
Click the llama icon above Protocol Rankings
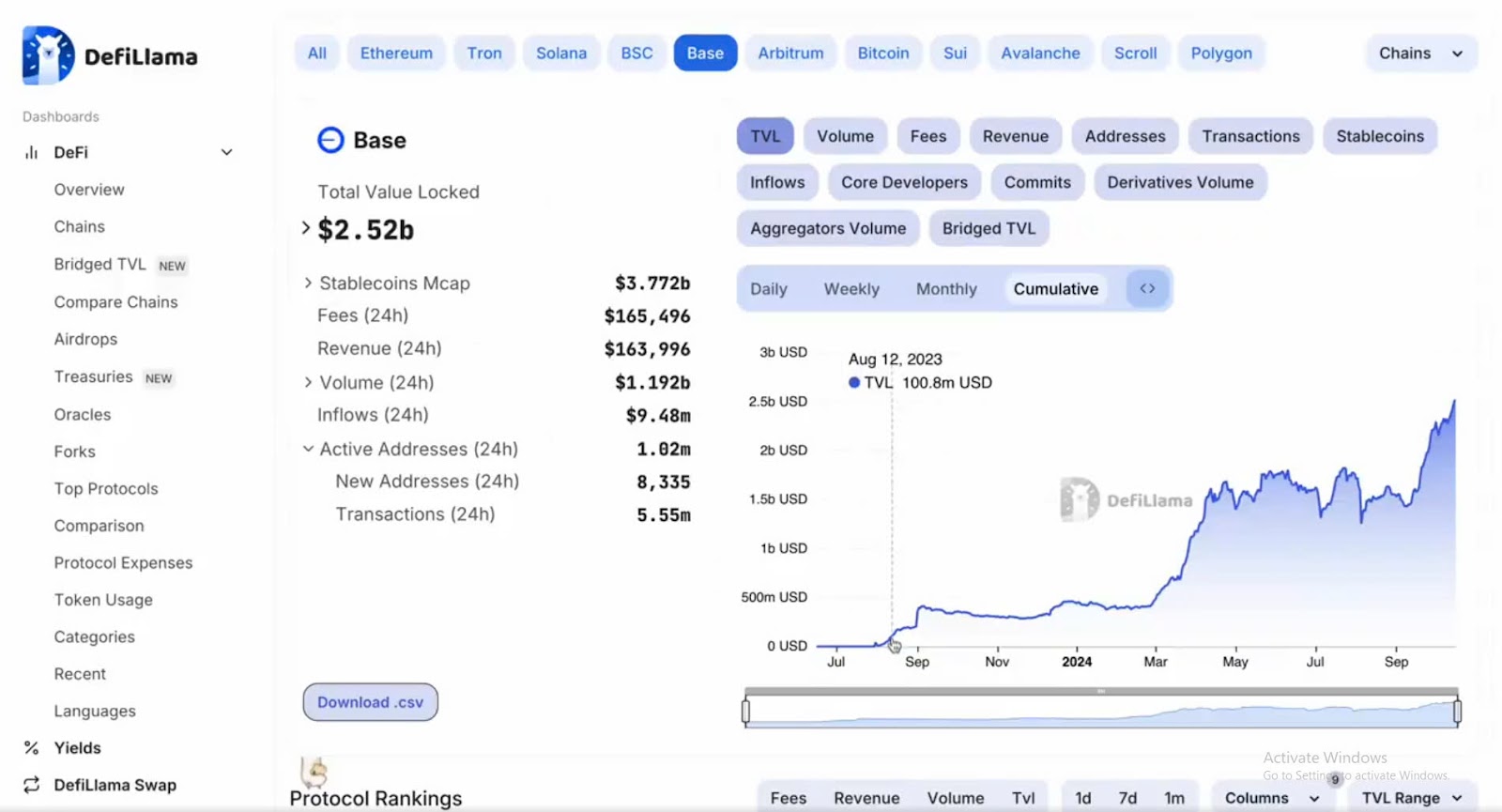tap(314, 772)
